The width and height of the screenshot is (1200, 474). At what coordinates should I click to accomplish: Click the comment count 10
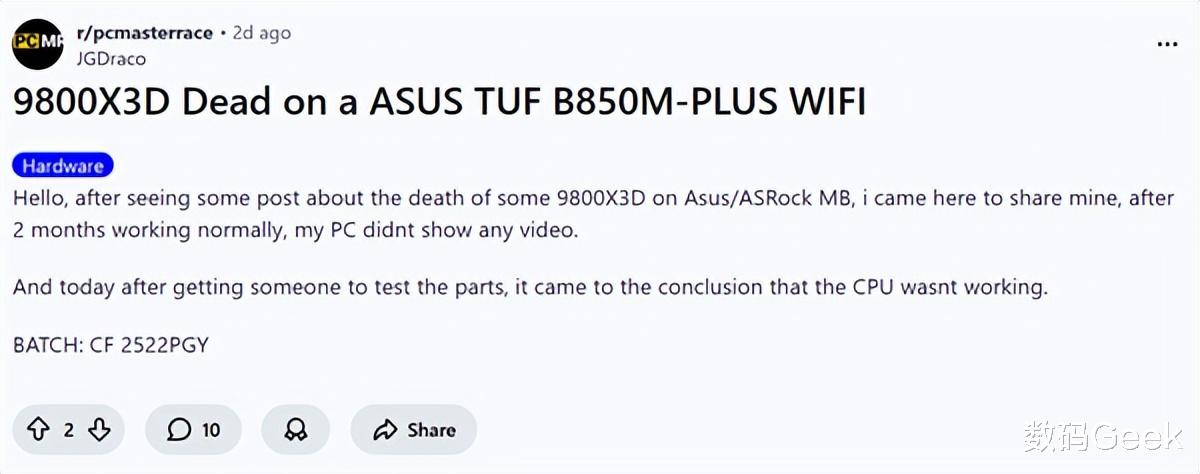pos(211,430)
